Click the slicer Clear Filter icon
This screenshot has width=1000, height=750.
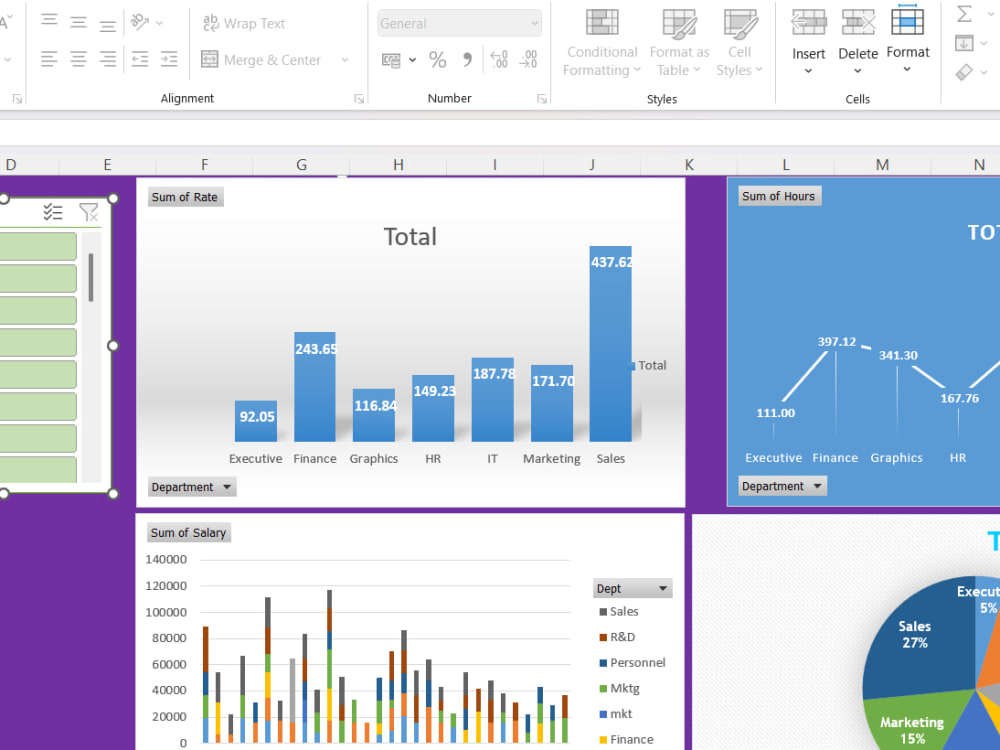[x=89, y=212]
